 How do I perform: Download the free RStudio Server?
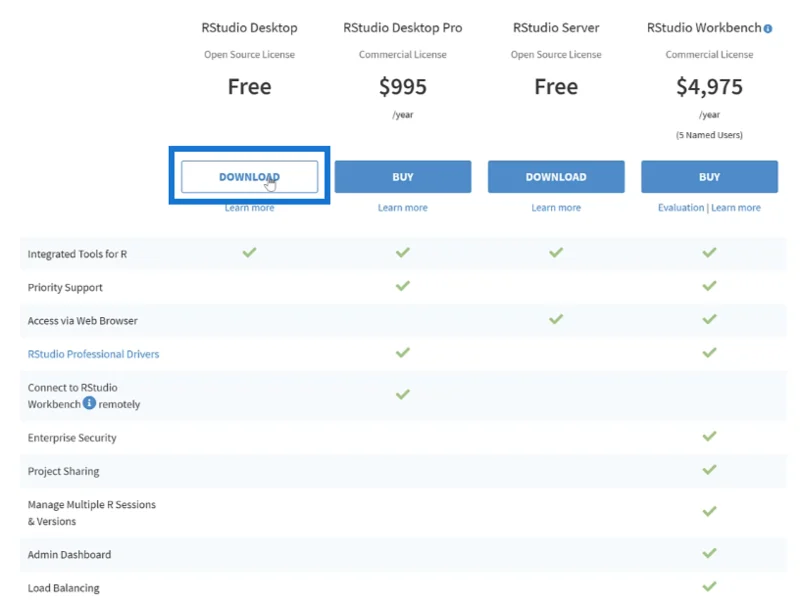[x=556, y=177]
